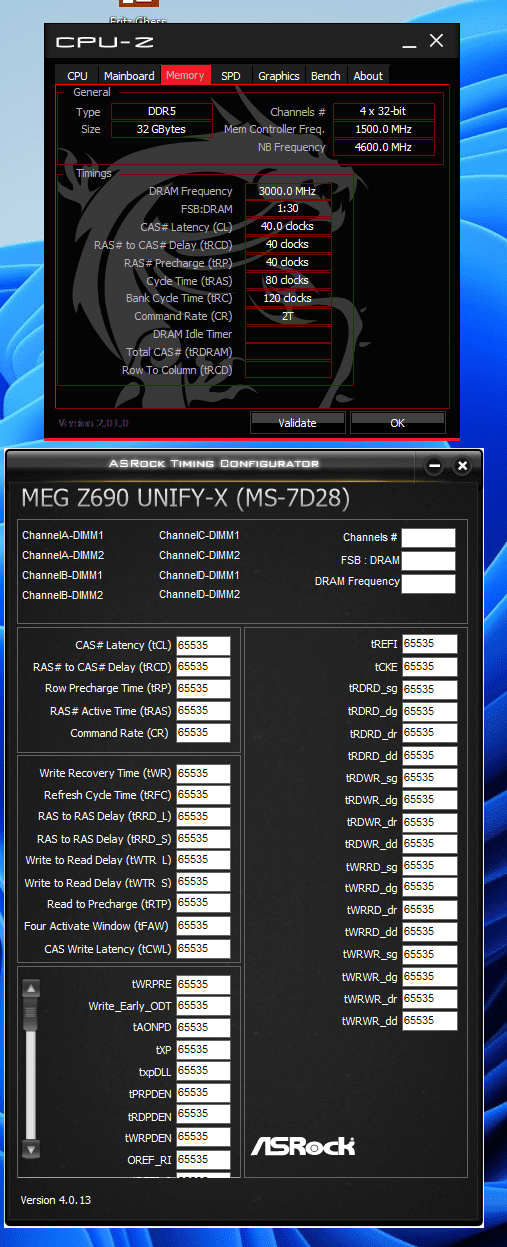Viewport: 507px width, 1247px height.
Task: Click the scrollbar thumb in the timing list
Action: pyautogui.click(x=31, y=1012)
